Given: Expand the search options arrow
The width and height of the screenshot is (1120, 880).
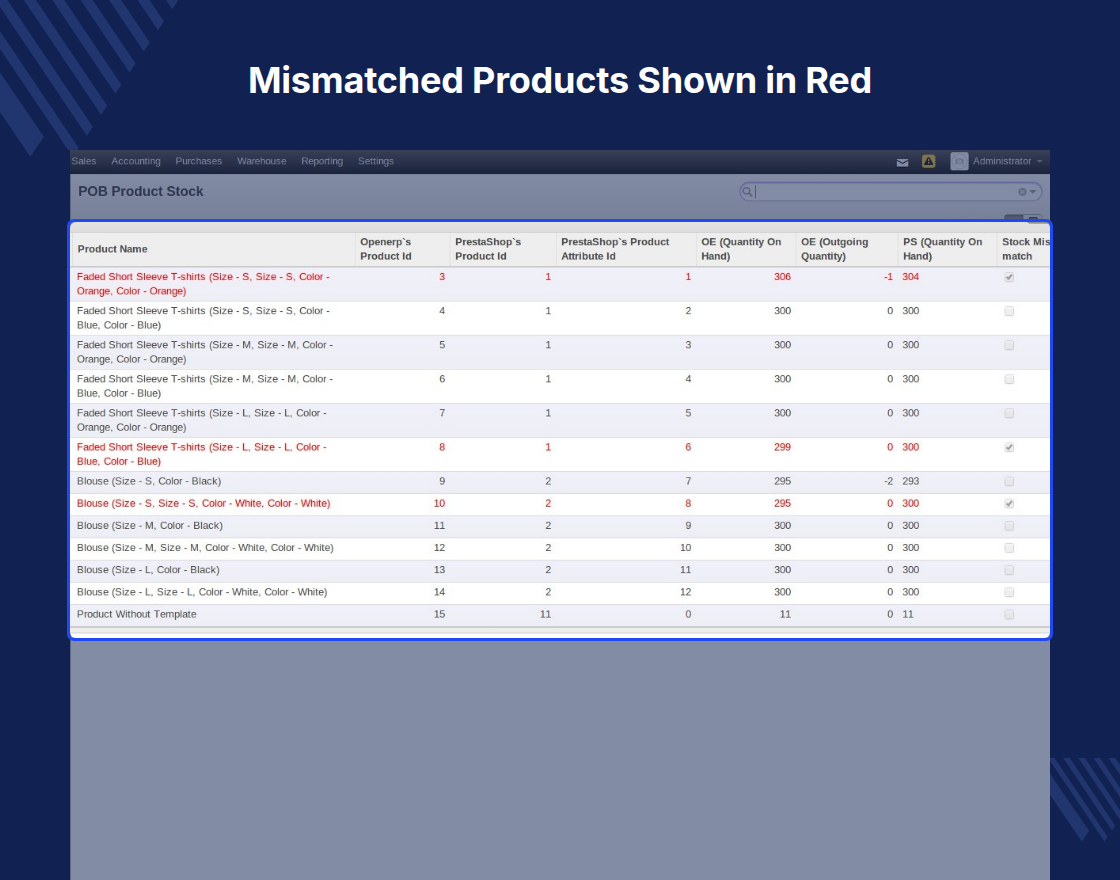Looking at the screenshot, I should tap(1032, 192).
